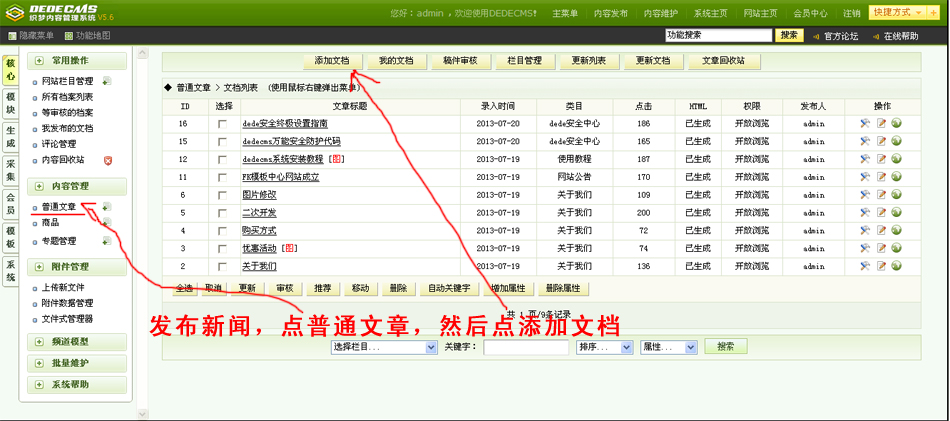Select the checkbox for FK模板中心网站成立

222,178
